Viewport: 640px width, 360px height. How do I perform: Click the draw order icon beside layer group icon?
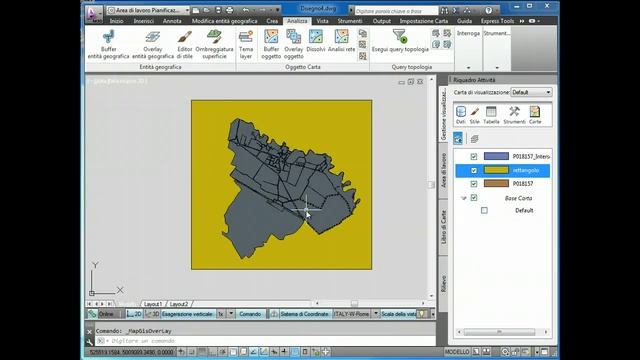click(474, 139)
